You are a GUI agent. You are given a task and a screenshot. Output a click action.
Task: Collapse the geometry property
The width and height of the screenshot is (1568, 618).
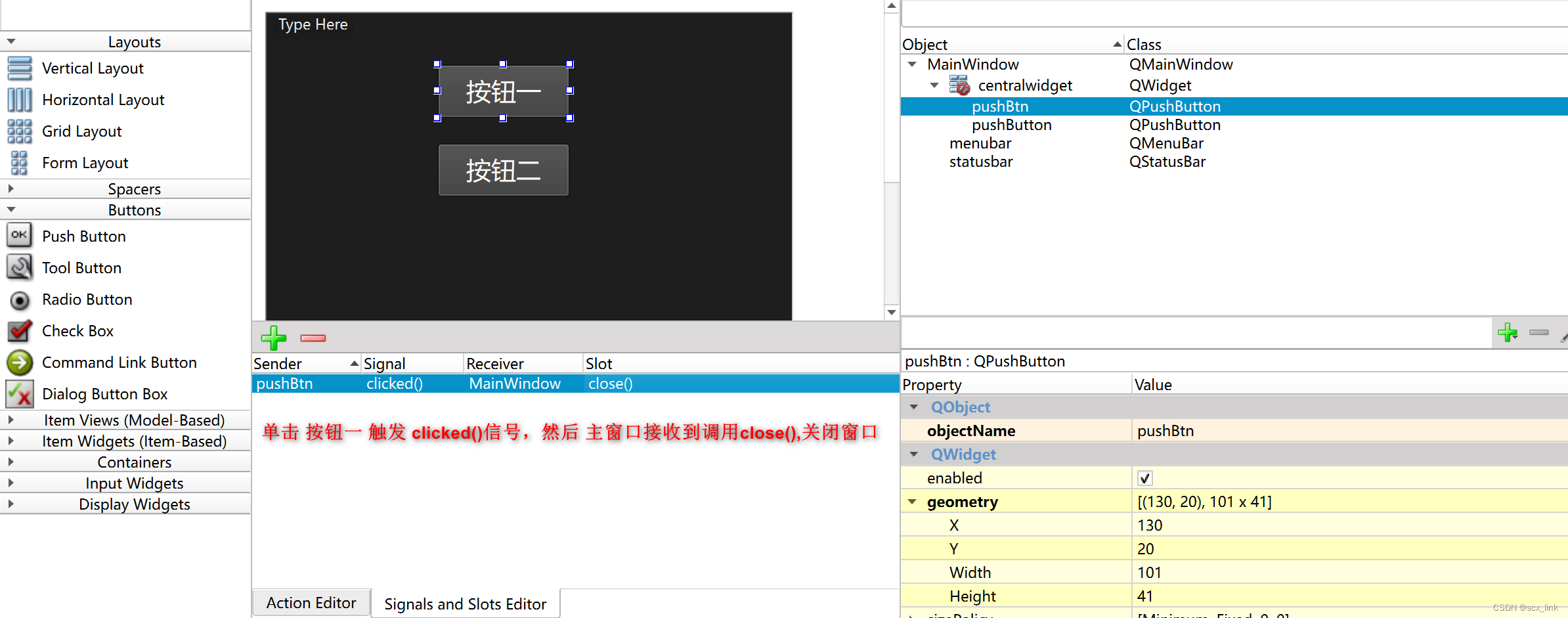pos(912,502)
